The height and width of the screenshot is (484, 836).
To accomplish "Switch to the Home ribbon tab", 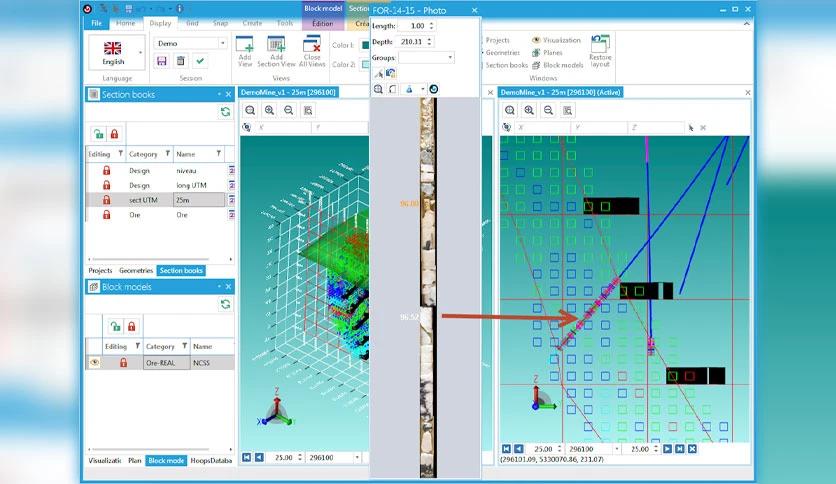I will point(126,23).
